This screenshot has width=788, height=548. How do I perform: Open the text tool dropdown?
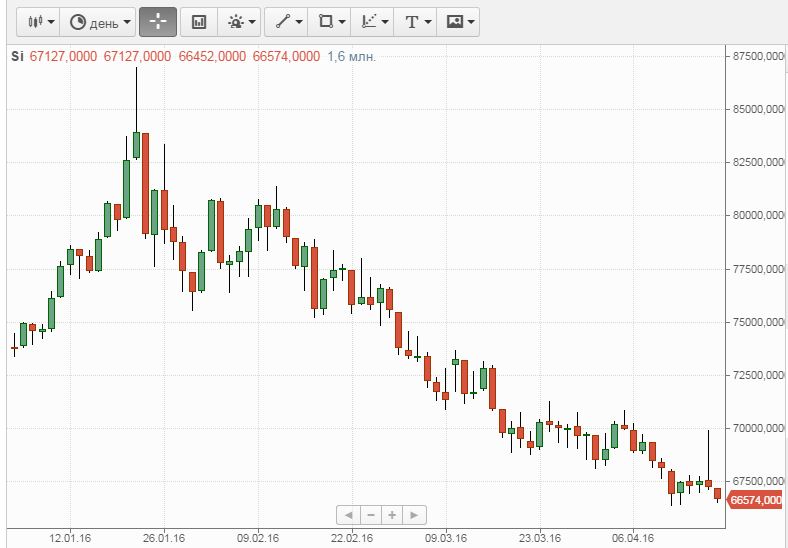click(415, 22)
